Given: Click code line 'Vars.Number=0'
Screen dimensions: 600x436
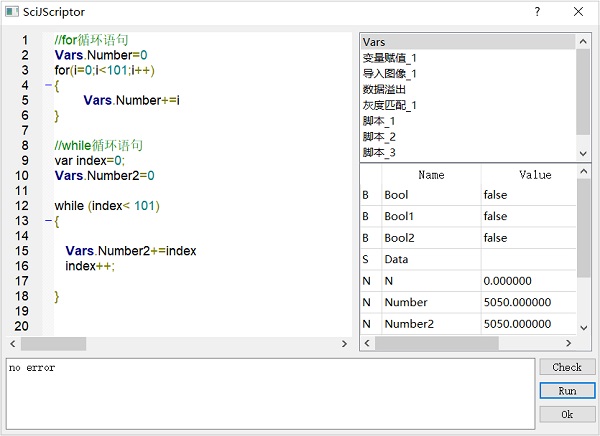Looking at the screenshot, I should coord(101,55).
